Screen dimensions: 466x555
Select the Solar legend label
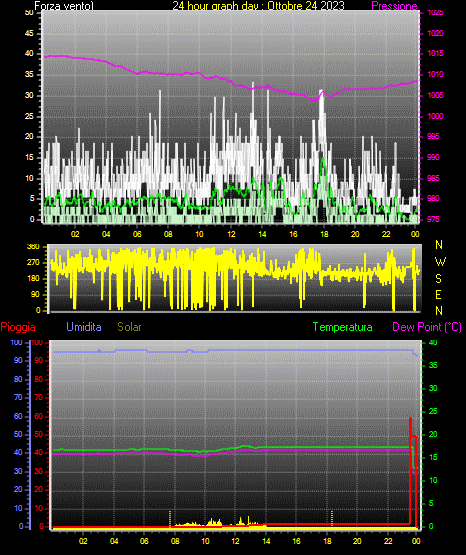tap(130, 327)
